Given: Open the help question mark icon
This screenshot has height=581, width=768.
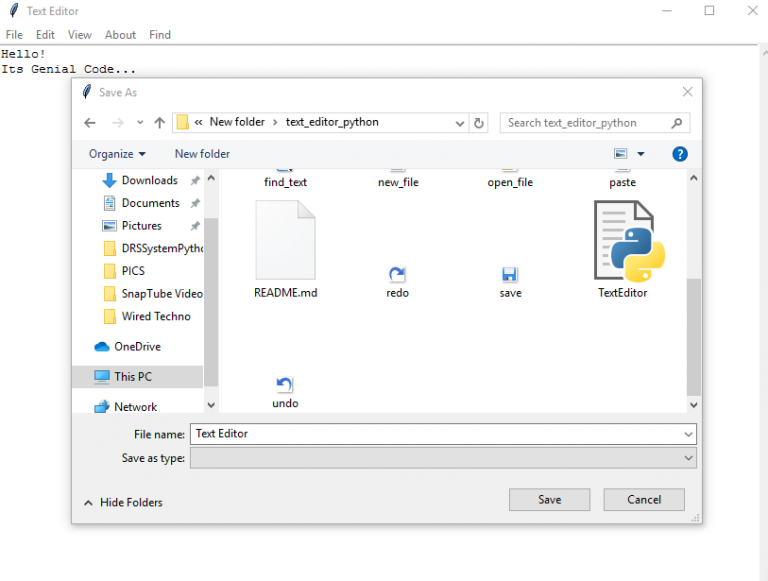Looking at the screenshot, I should click(680, 154).
